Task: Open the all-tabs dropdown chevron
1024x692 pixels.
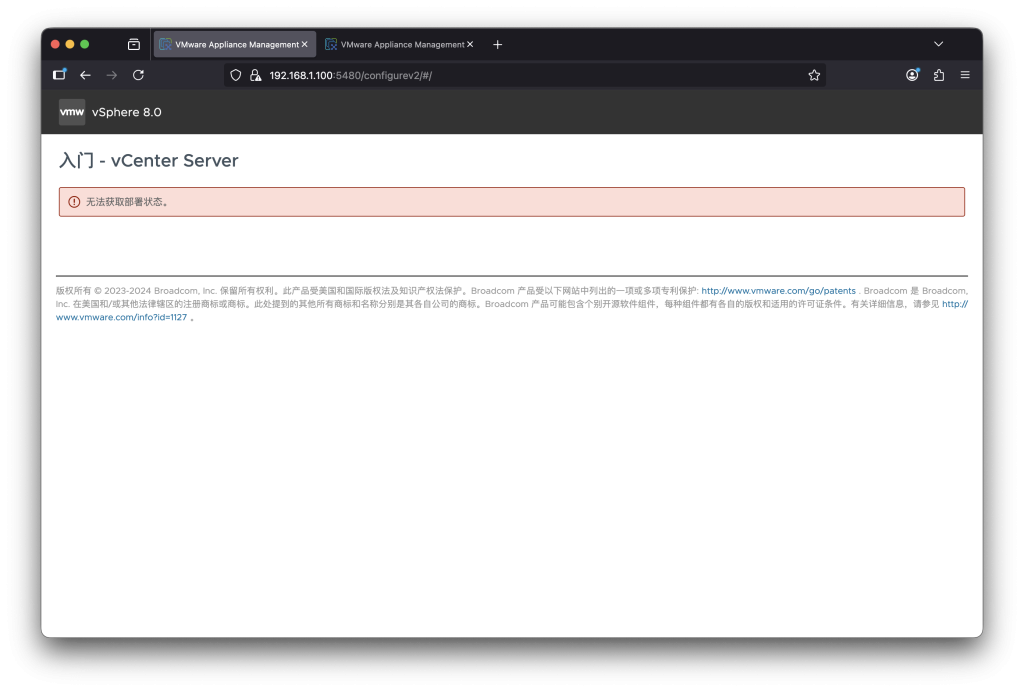Action: 937,43
